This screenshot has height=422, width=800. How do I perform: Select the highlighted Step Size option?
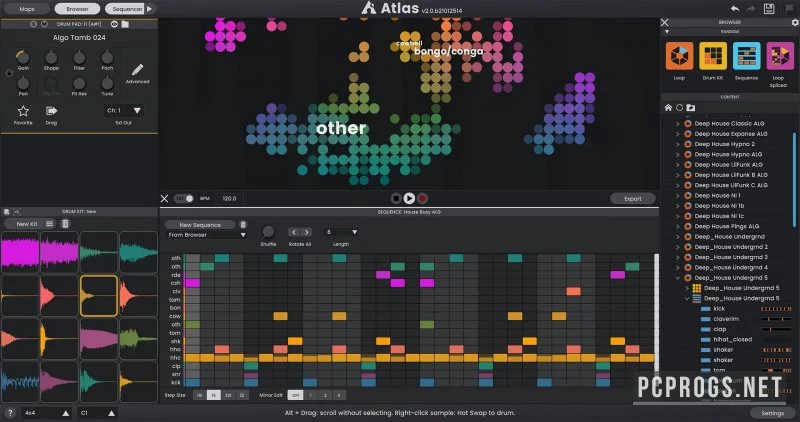tap(214, 395)
